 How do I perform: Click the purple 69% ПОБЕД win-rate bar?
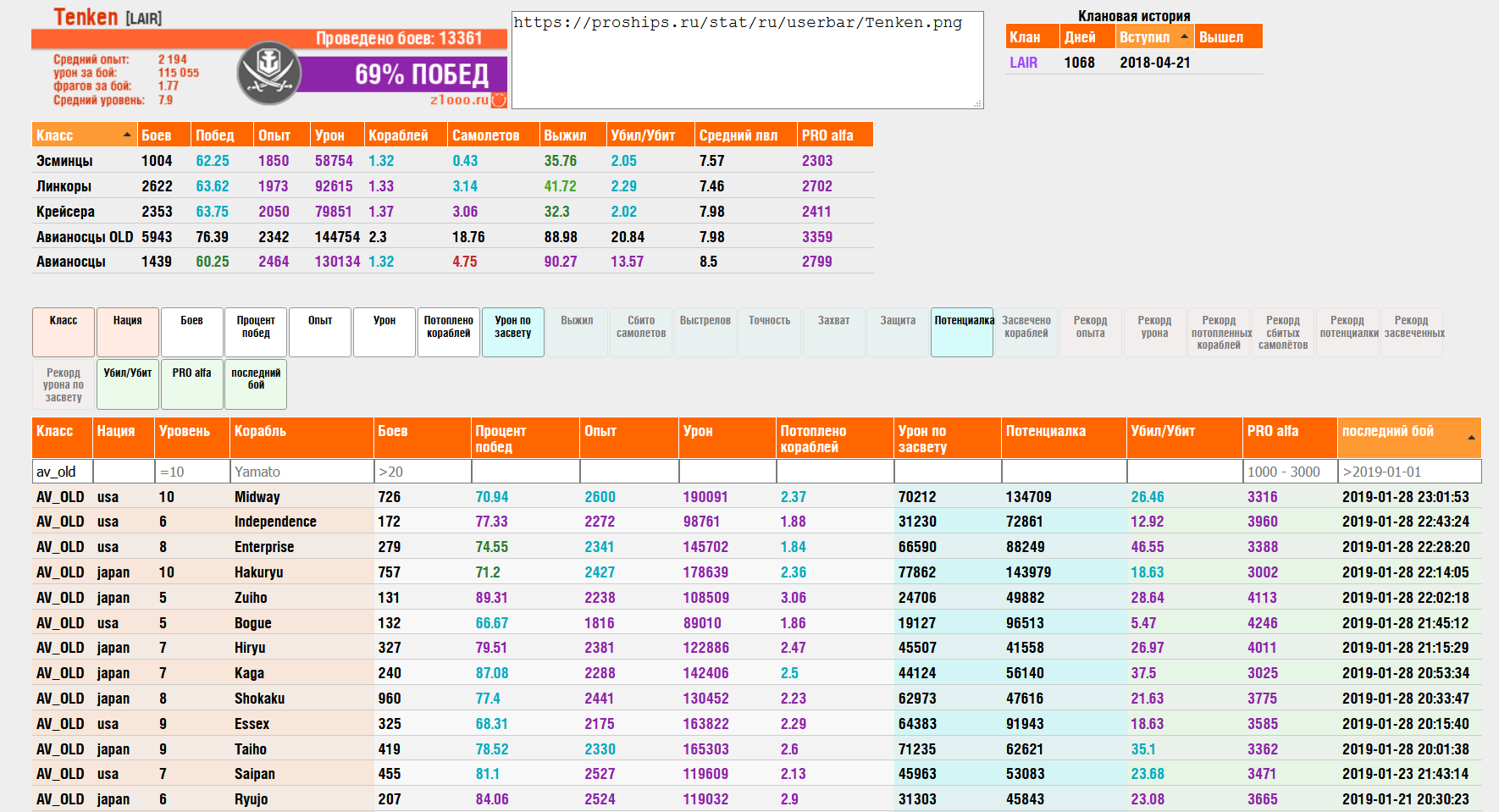[x=404, y=75]
